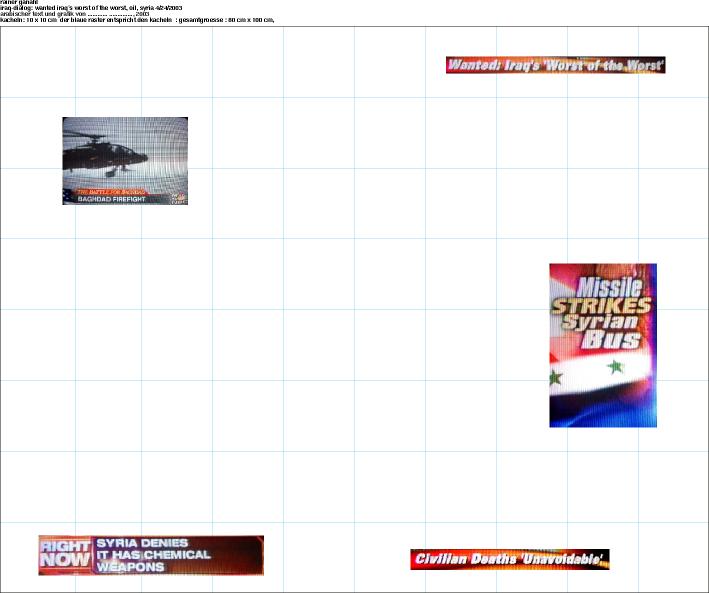Screen dimensions: 709x593
Task: Click the red "The Battle for Baghdad" strip
Action: pos(113,191)
